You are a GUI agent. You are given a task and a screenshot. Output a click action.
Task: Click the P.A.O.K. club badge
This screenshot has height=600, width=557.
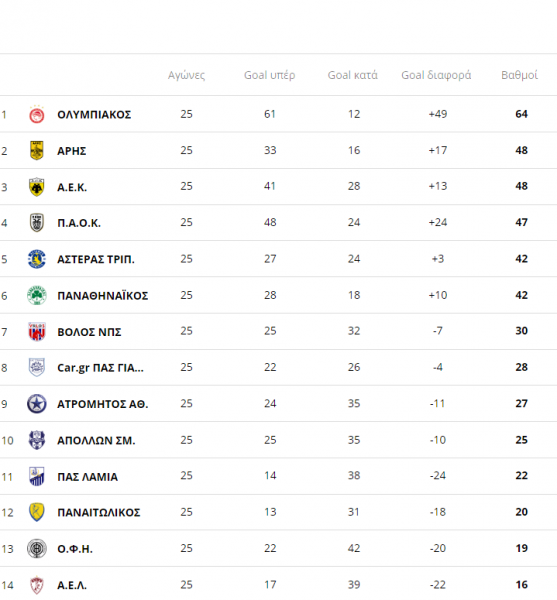coord(37,223)
